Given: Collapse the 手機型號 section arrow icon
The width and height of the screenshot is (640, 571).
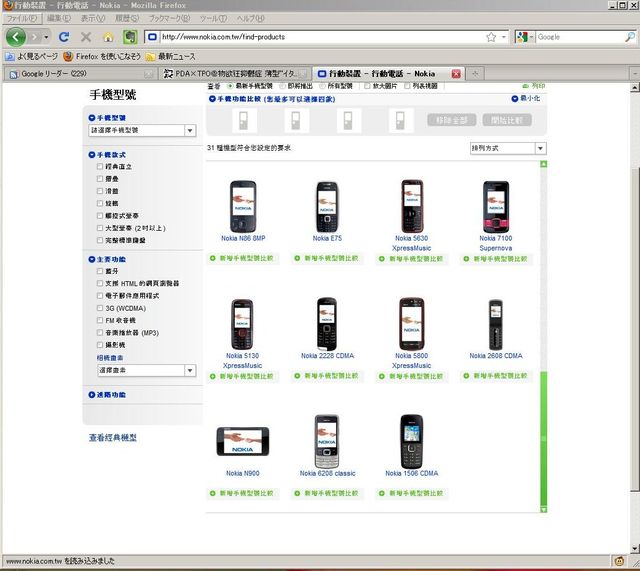Looking at the screenshot, I should 92,118.
